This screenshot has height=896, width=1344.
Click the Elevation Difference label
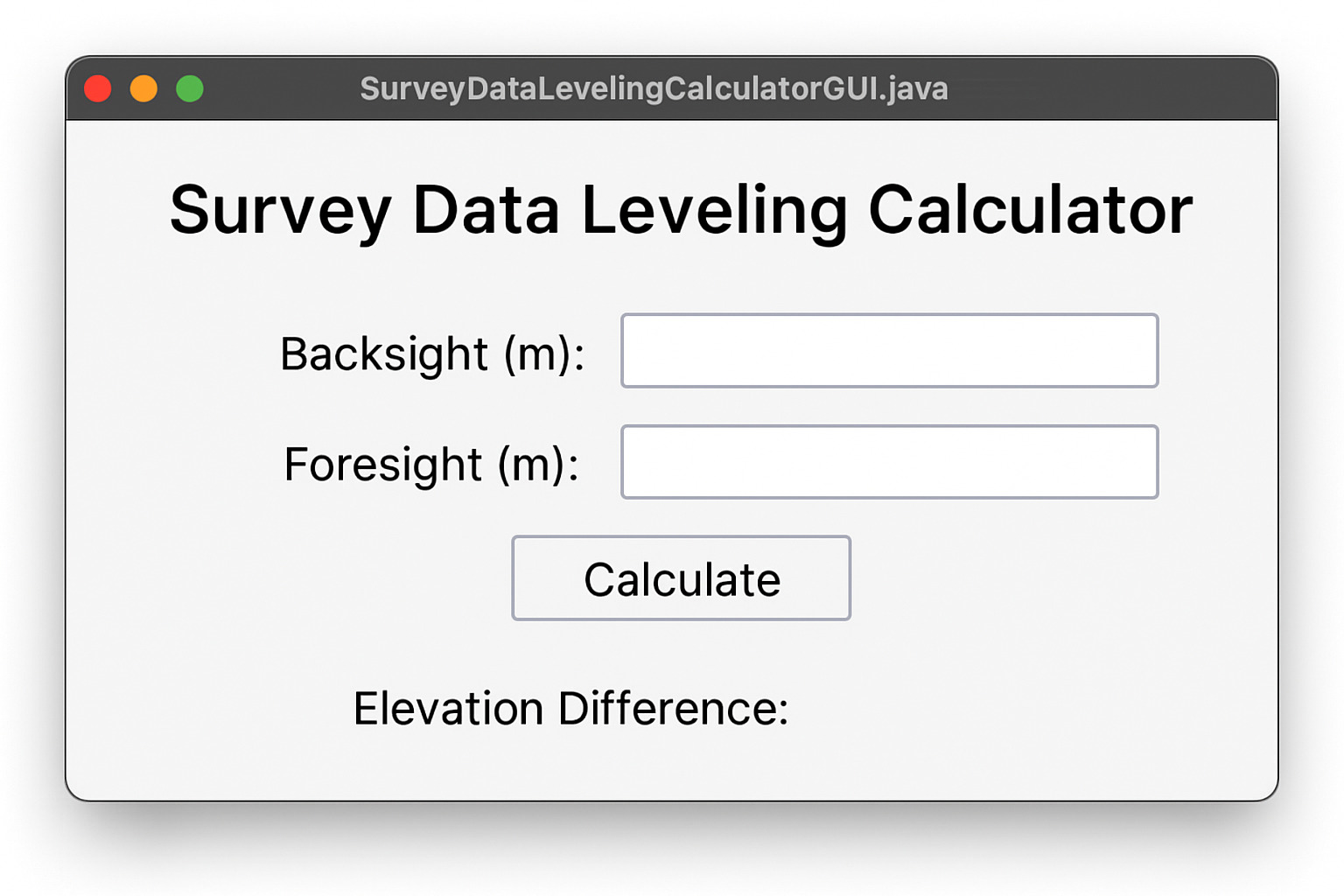(570, 708)
